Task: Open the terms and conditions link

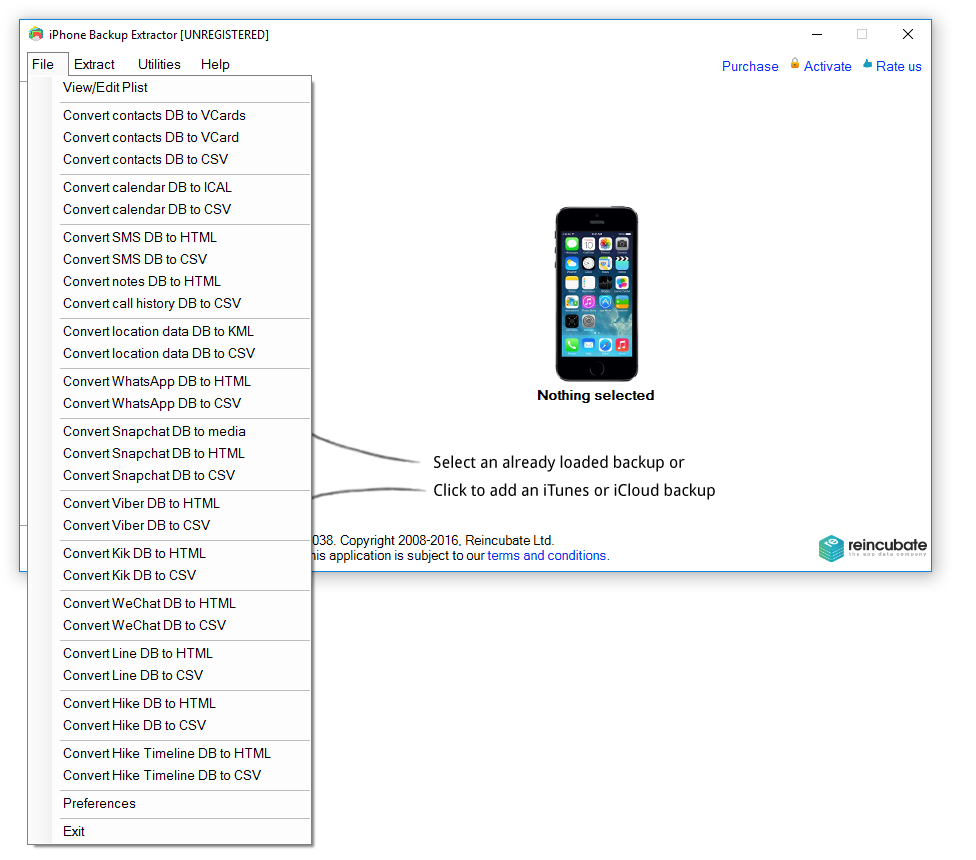Action: pyautogui.click(x=547, y=555)
